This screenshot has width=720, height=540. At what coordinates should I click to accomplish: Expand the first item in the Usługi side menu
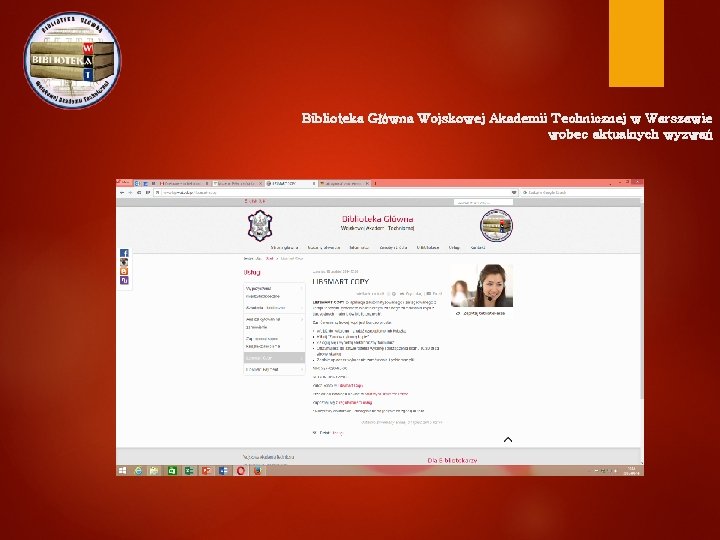pos(274,292)
